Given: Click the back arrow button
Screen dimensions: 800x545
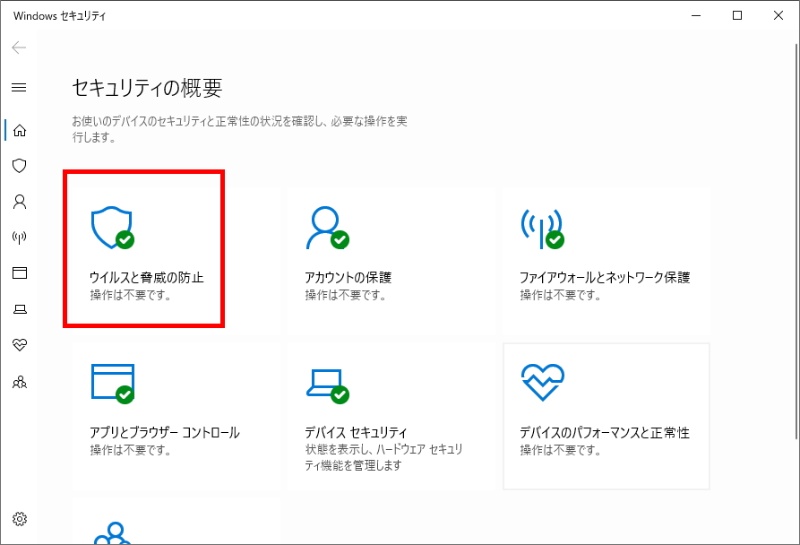Looking at the screenshot, I should click(18, 48).
